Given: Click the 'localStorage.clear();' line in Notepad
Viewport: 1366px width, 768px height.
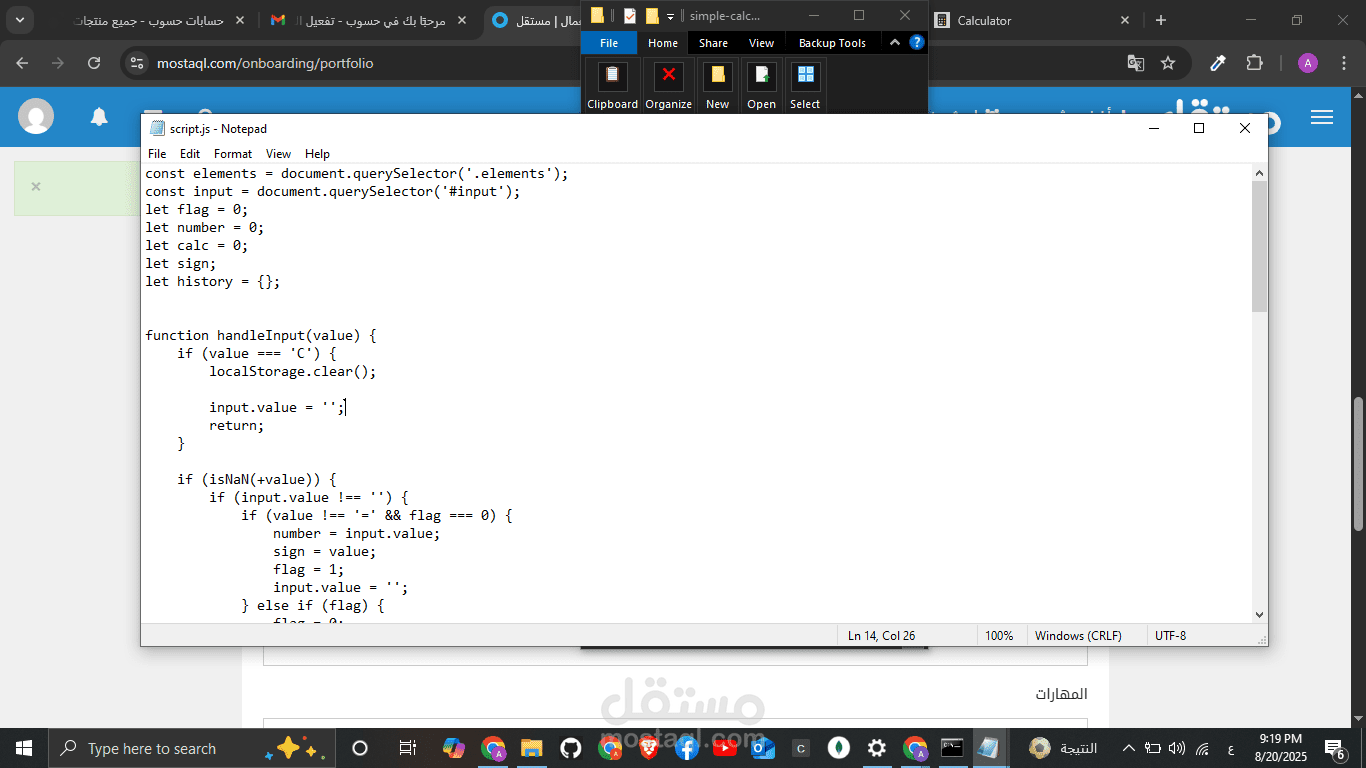Looking at the screenshot, I should (293, 371).
